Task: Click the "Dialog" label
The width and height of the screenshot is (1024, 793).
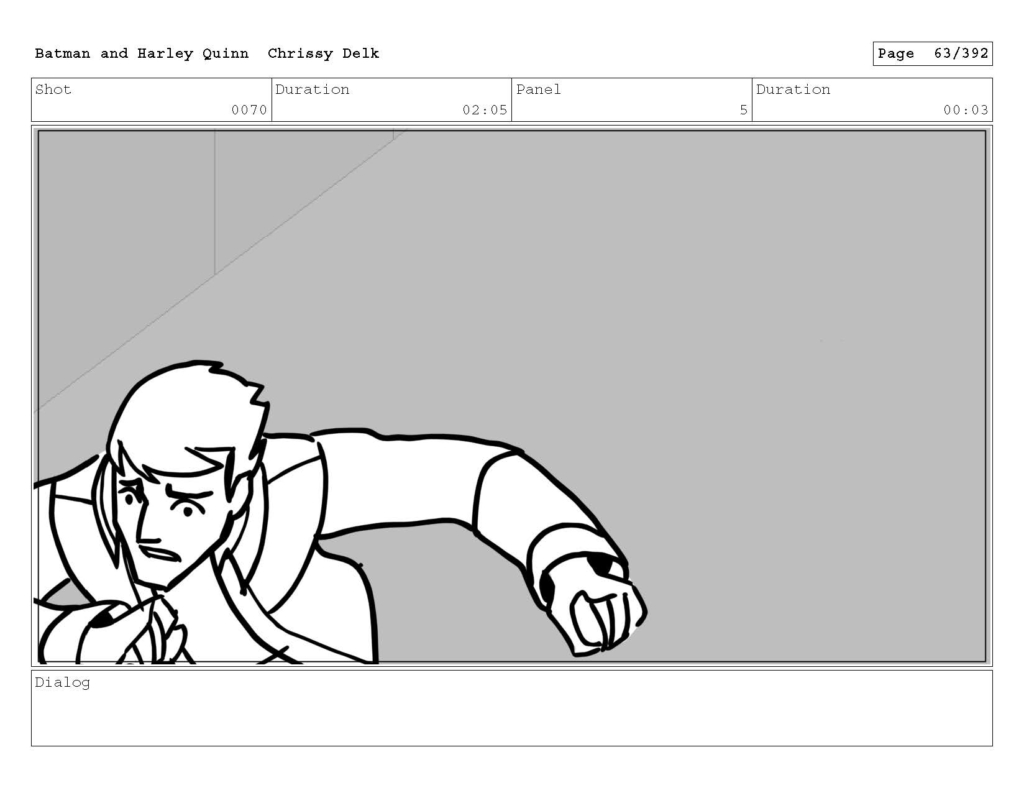Action: 62,683
